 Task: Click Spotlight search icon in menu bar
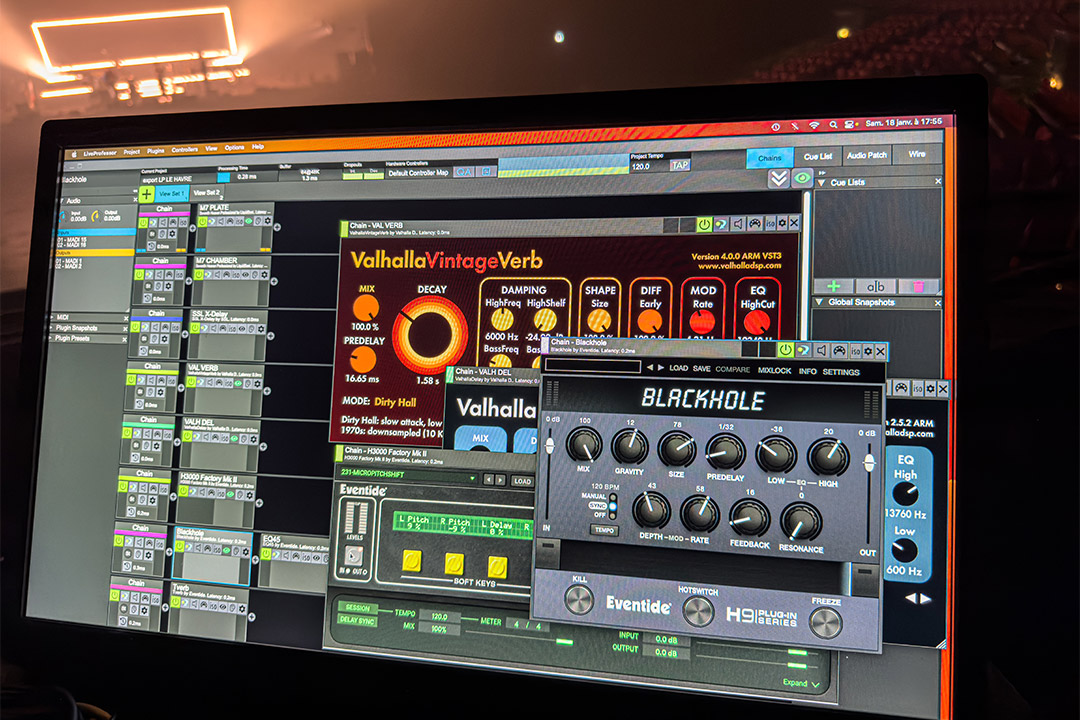[833, 125]
